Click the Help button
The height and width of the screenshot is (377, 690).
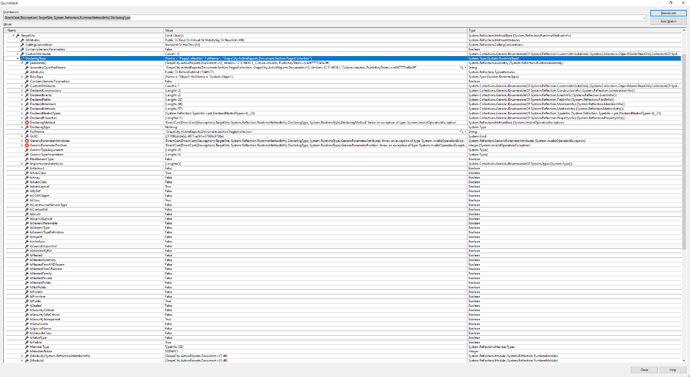[672, 370]
